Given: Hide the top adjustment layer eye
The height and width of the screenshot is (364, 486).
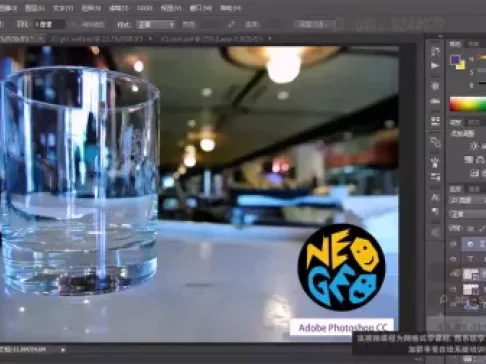Looking at the screenshot, I should click(453, 244).
